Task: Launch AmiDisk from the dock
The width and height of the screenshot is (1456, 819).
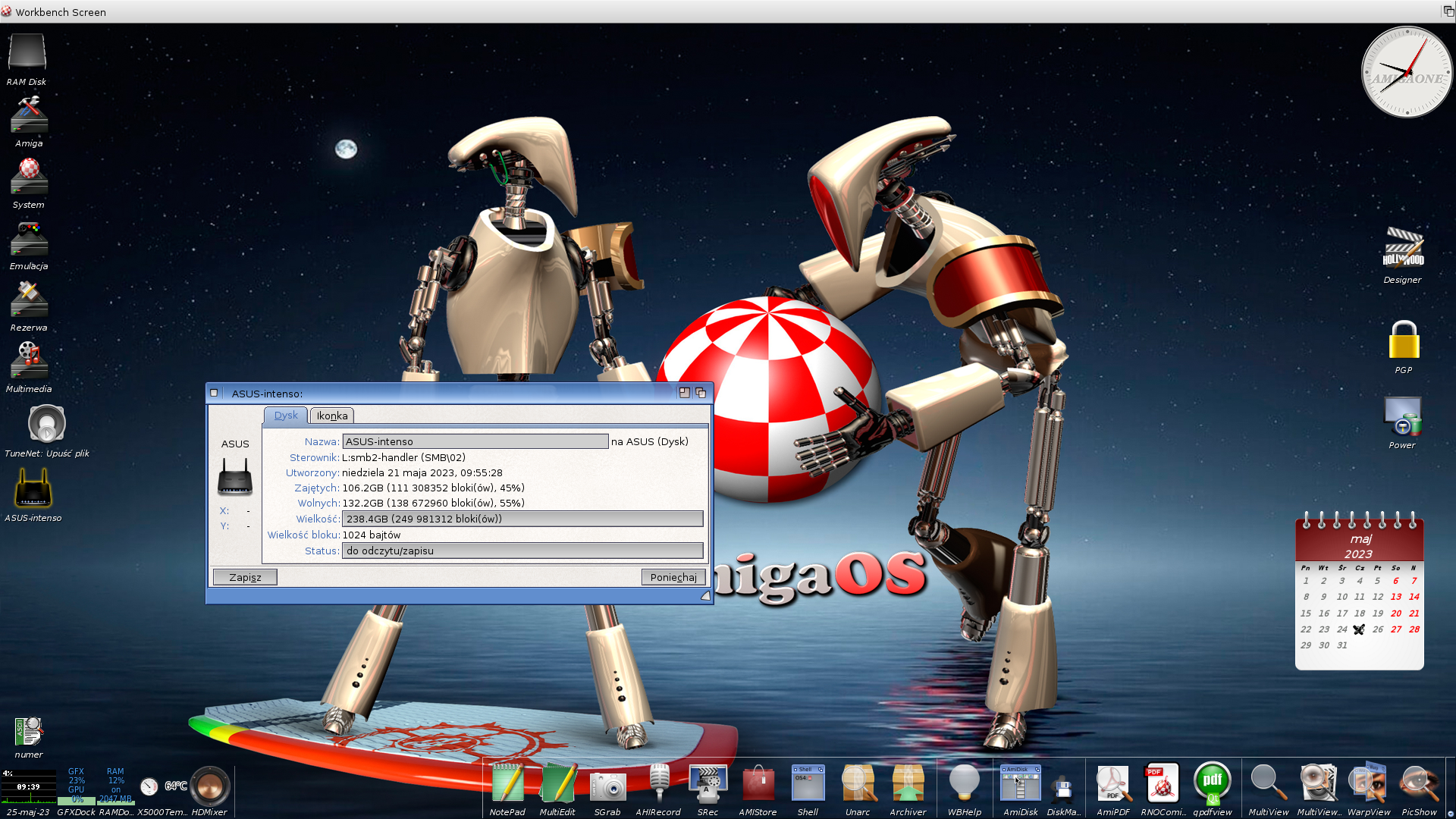Action: pyautogui.click(x=1020, y=783)
